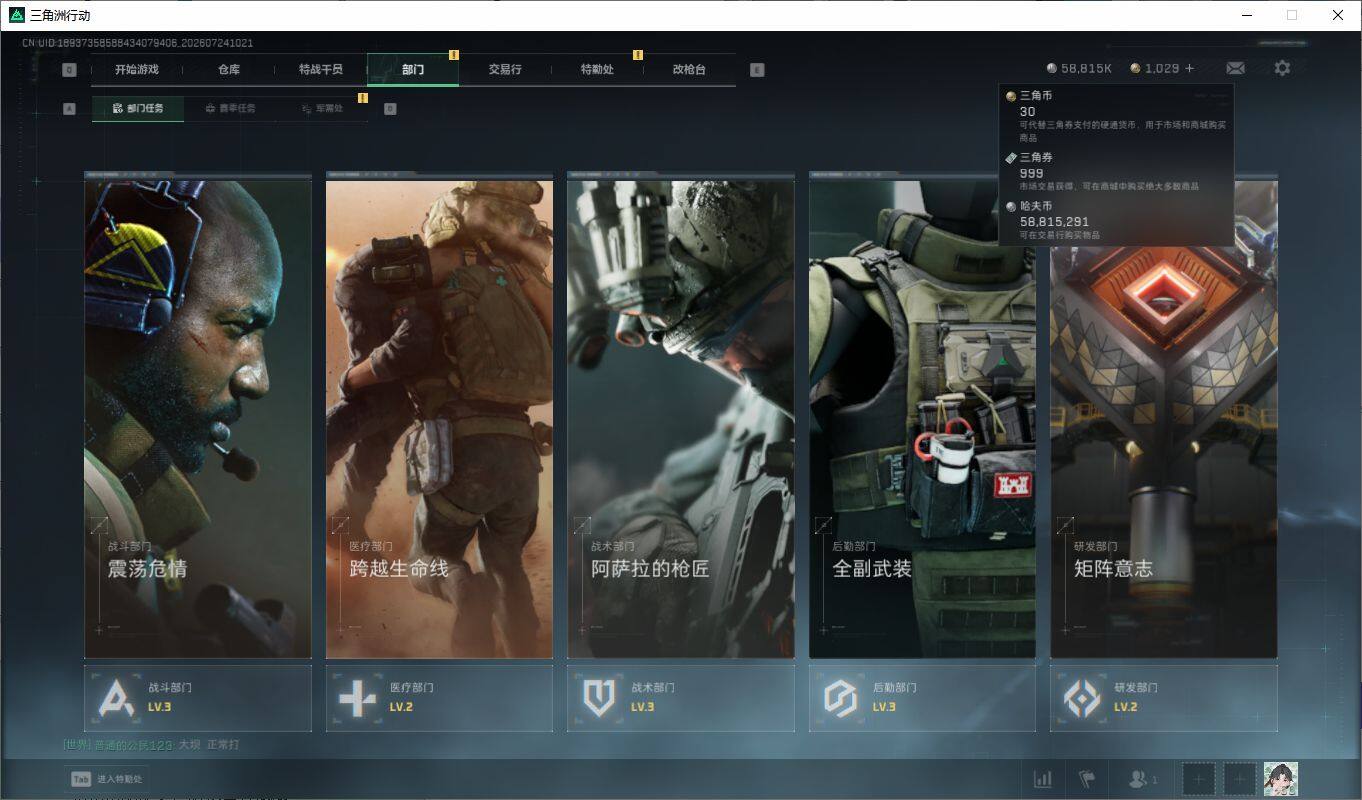This screenshot has width=1362, height=800.
Task: Click the 后勤部门 LV.3 level text
Action: pos(884,707)
